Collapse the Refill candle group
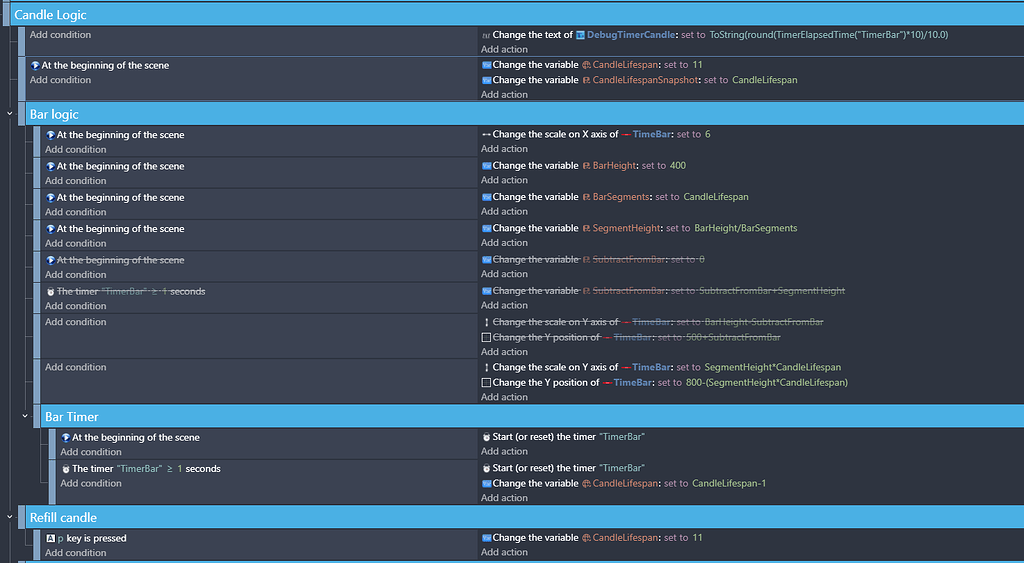The height and width of the screenshot is (563, 1024). [x=10, y=517]
